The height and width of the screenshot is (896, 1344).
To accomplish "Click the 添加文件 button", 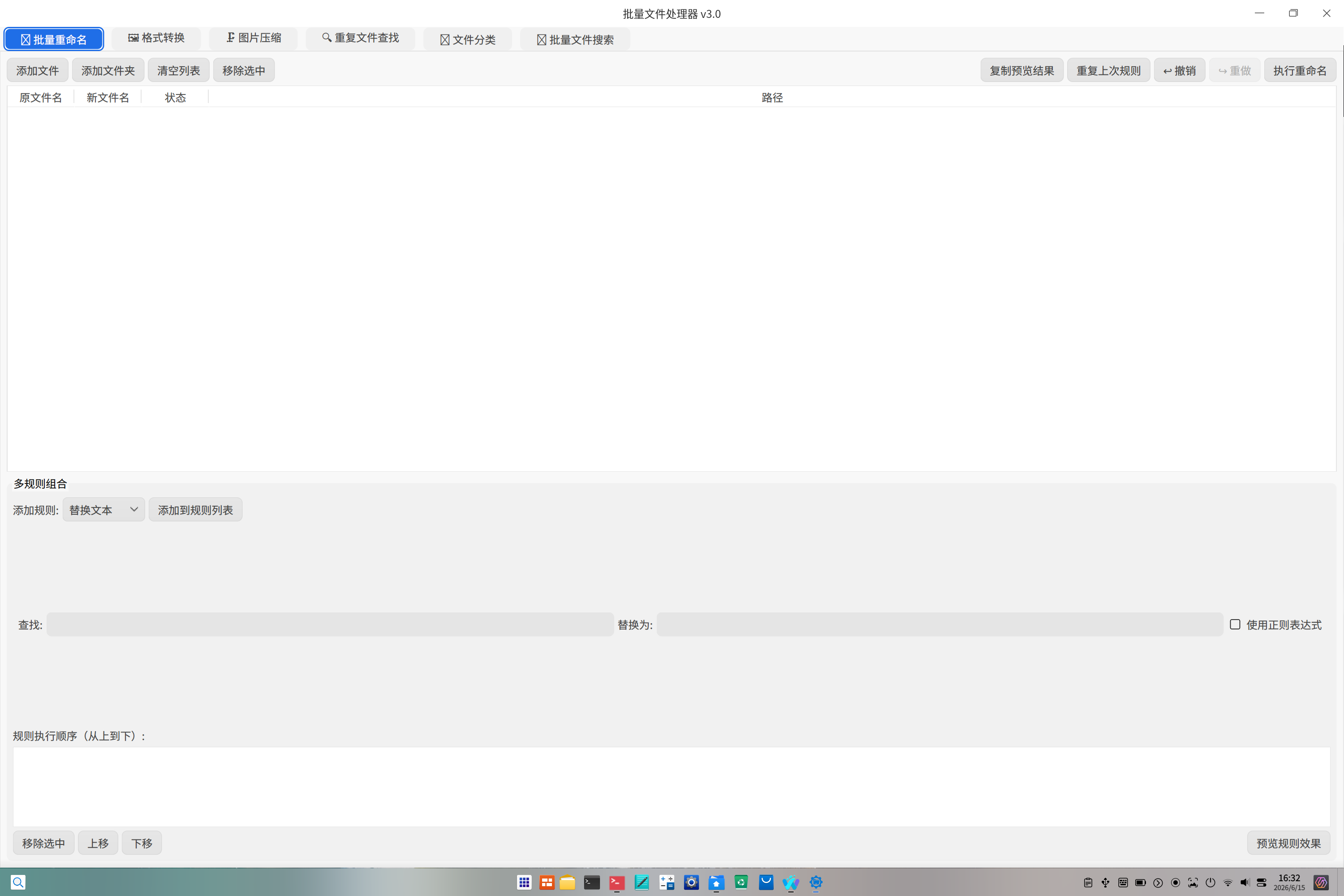I will 38,70.
